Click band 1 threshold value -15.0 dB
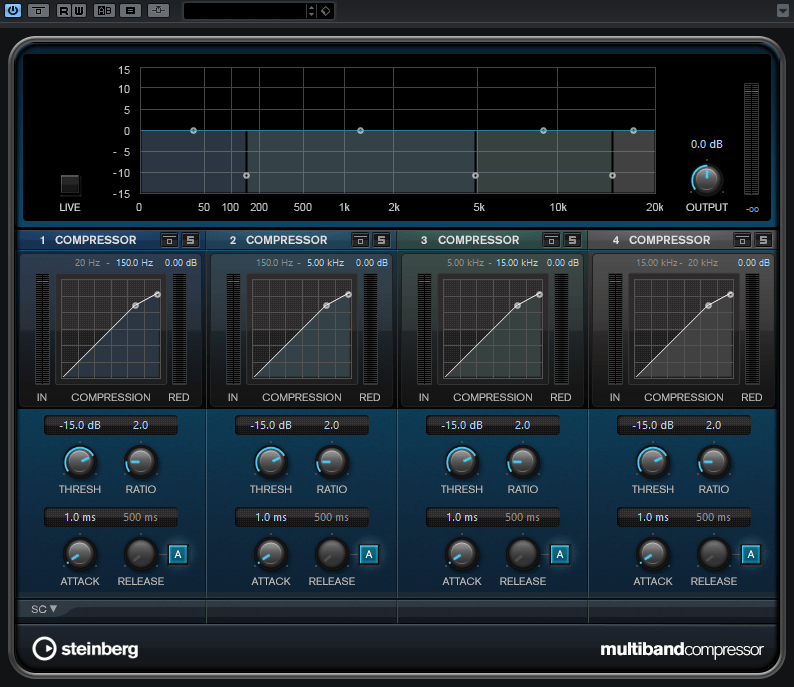 pos(80,425)
